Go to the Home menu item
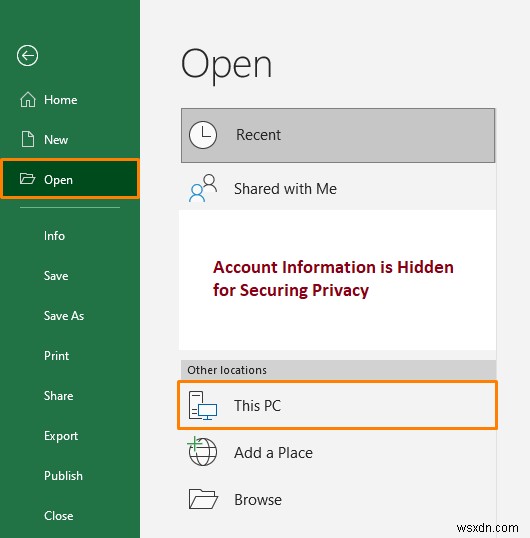The width and height of the screenshot is (530, 538). [x=70, y=100]
